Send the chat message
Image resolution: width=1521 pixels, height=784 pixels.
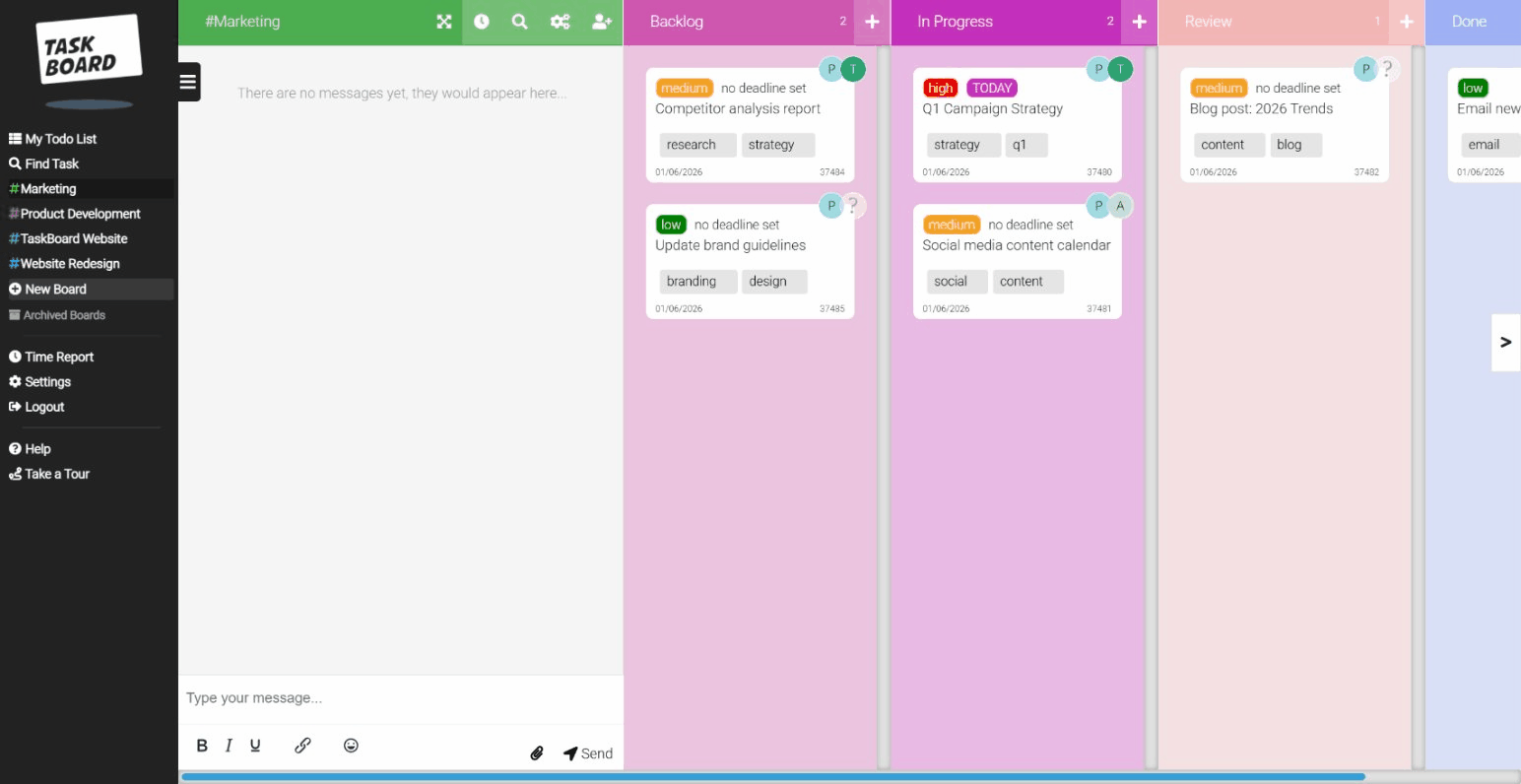588,751
